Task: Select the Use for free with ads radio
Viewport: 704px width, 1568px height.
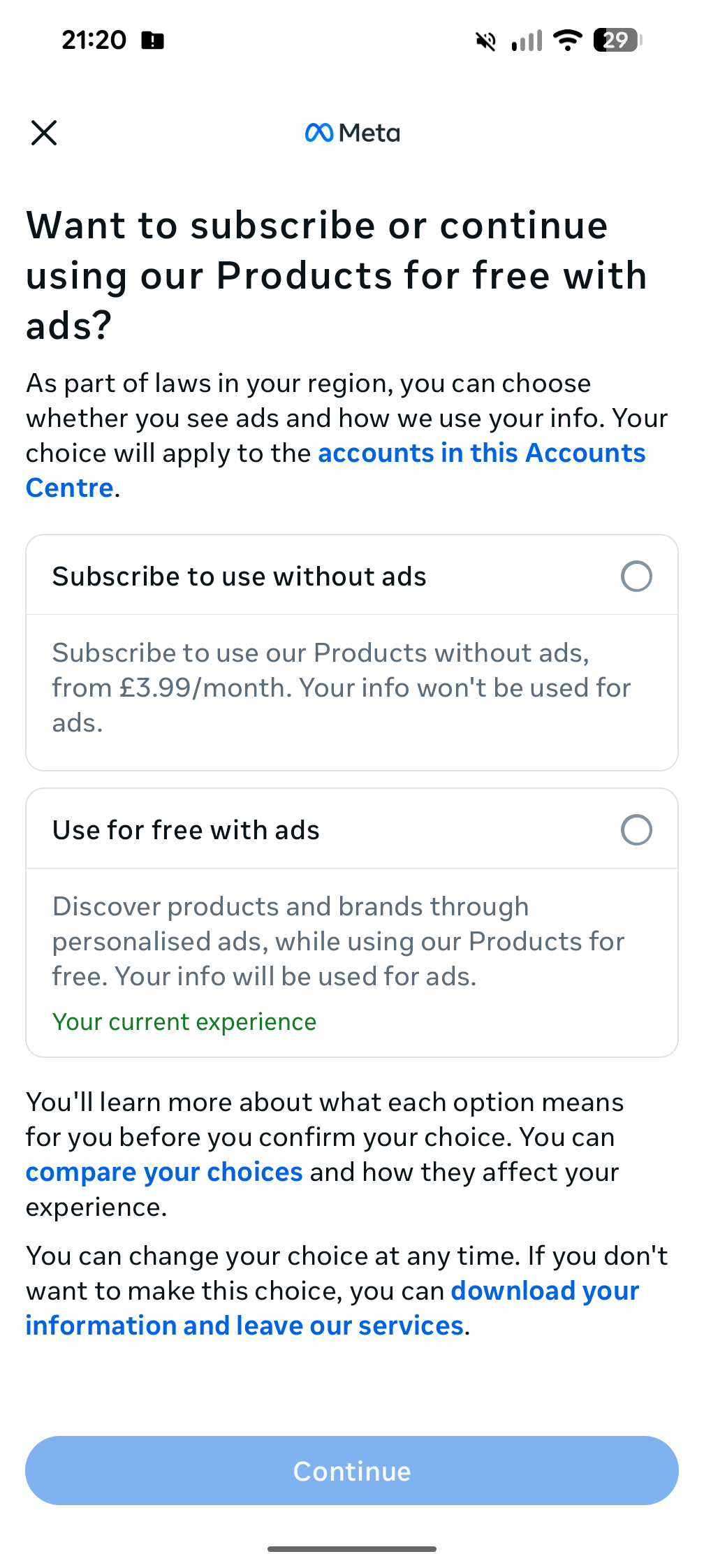Action: pos(636,830)
